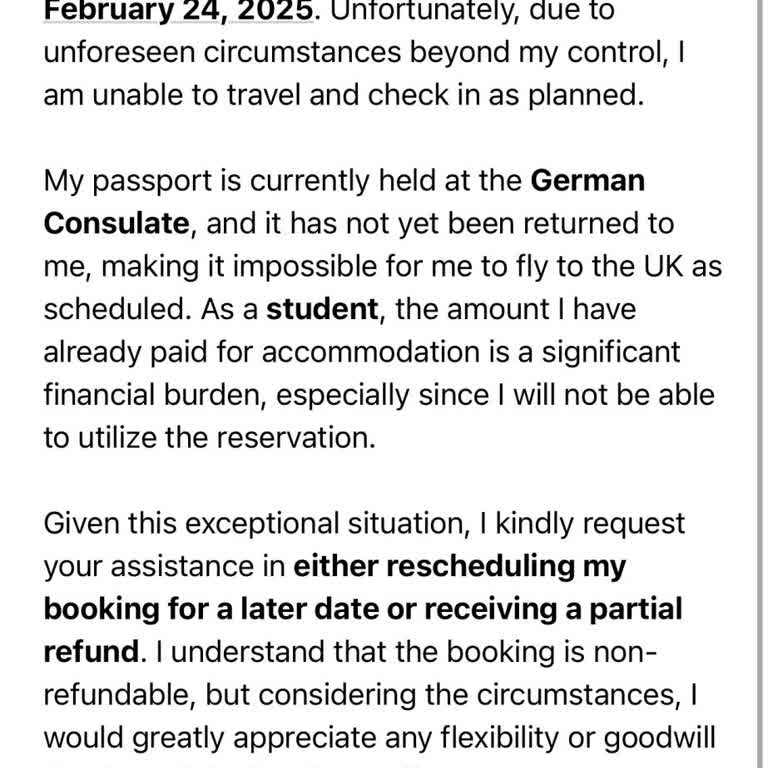Click the bold word "student"
The height and width of the screenshot is (768, 768).
click(x=322, y=309)
